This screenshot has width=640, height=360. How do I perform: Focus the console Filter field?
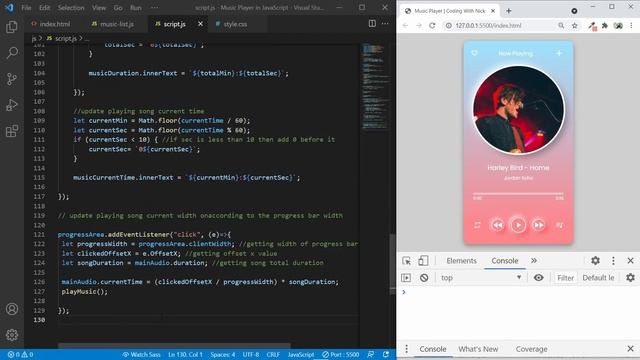[565, 278]
